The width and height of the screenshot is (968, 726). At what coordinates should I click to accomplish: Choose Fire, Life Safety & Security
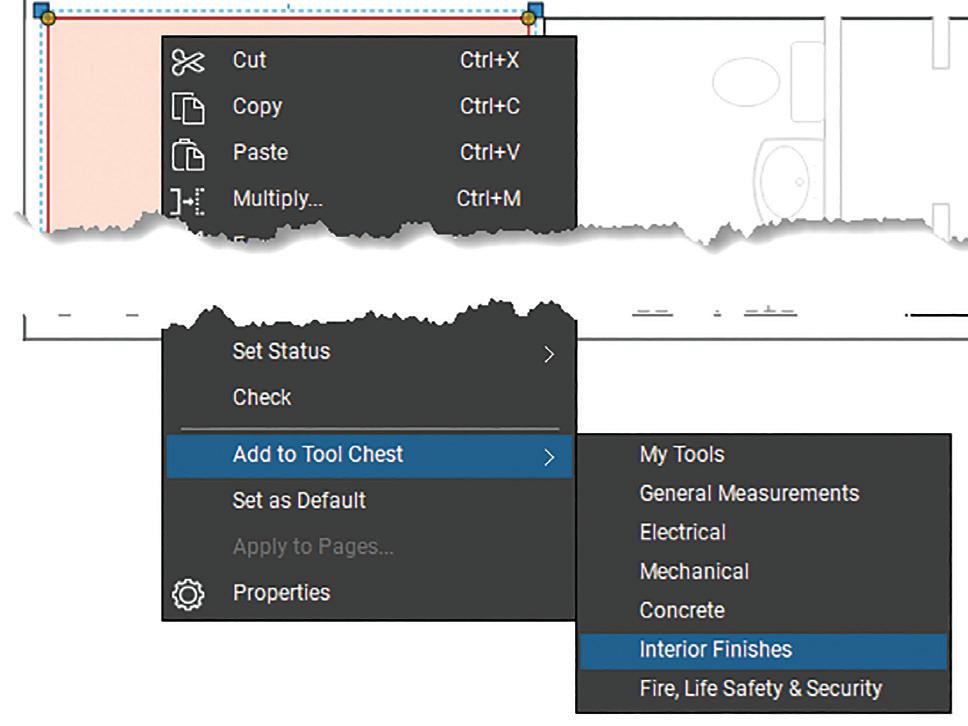click(x=761, y=689)
